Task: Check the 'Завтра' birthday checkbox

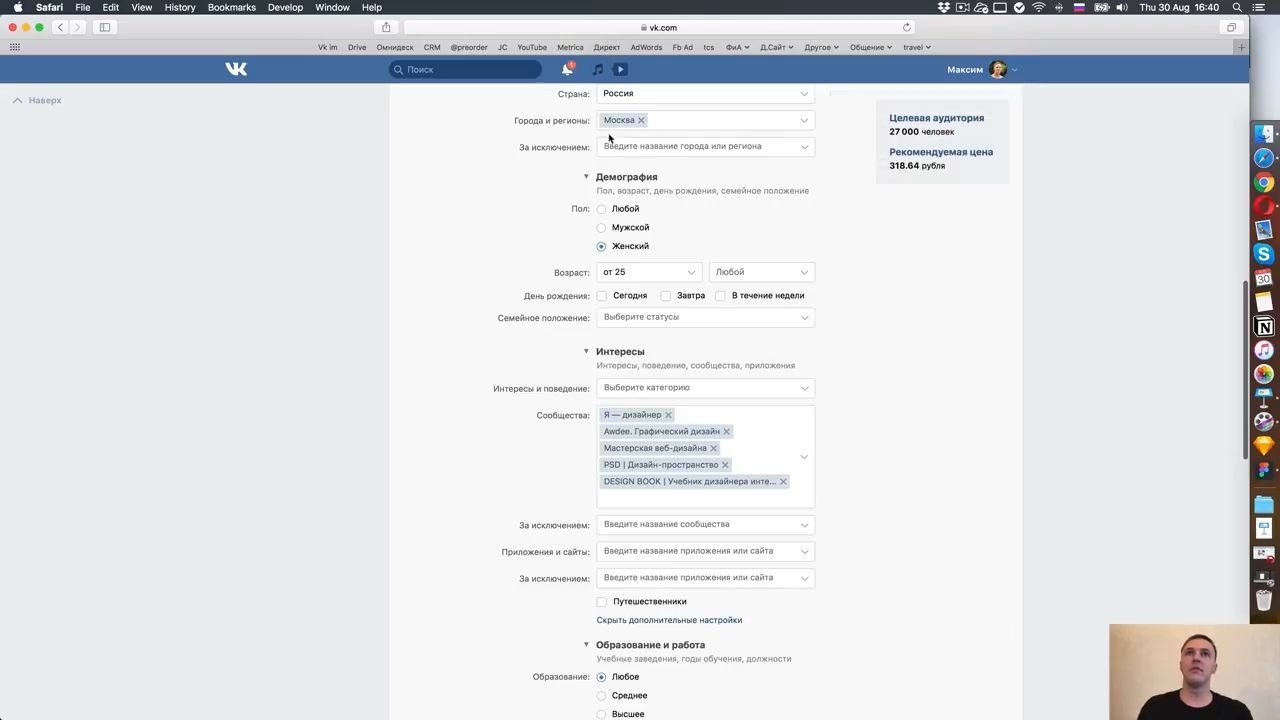Action: (x=665, y=296)
